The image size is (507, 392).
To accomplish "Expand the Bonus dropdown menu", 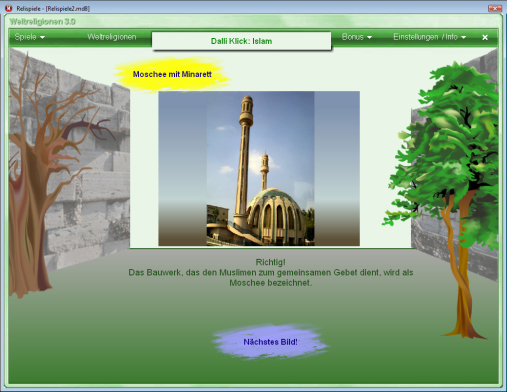I will [x=357, y=37].
